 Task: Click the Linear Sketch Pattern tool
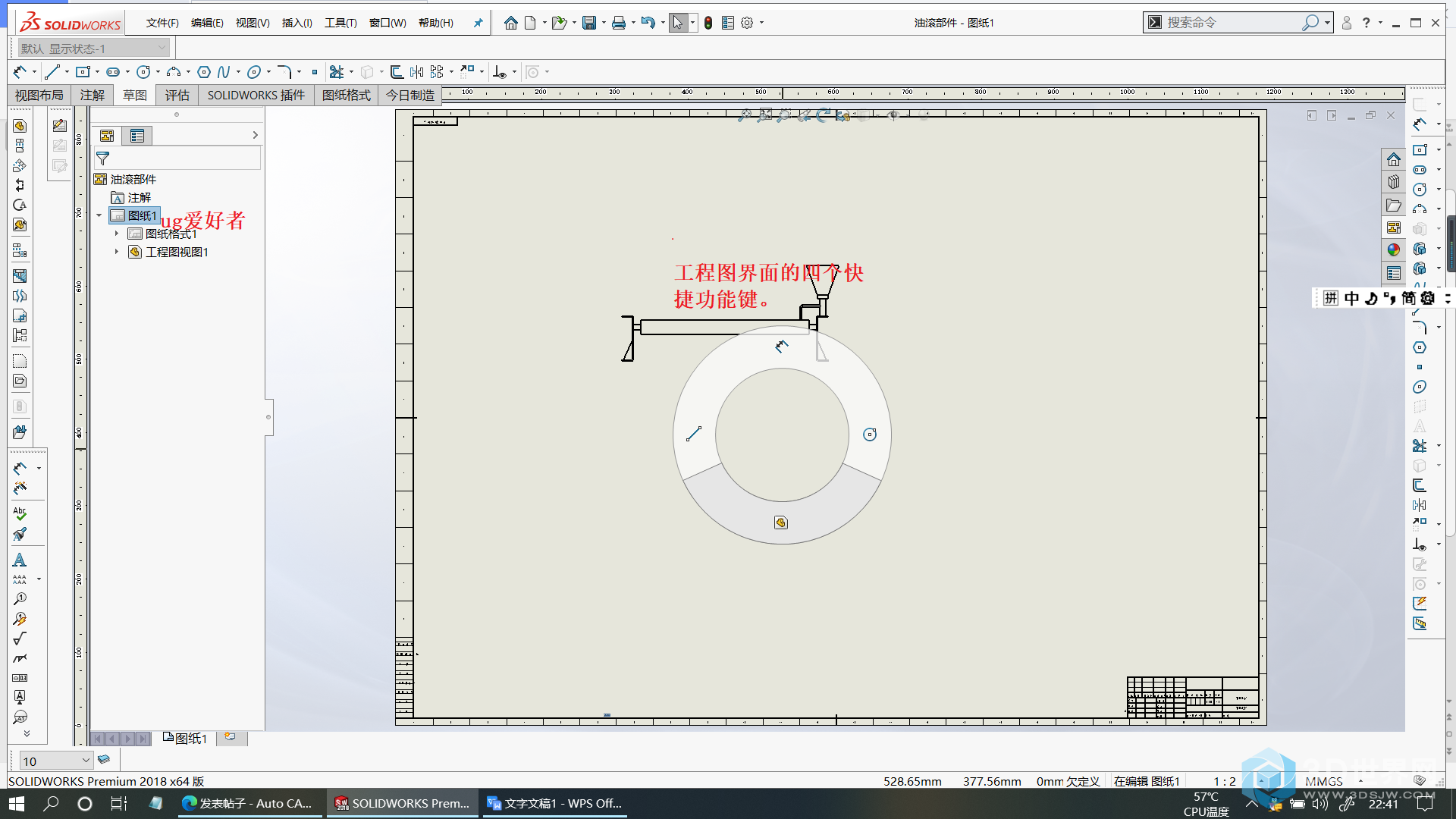tap(437, 72)
